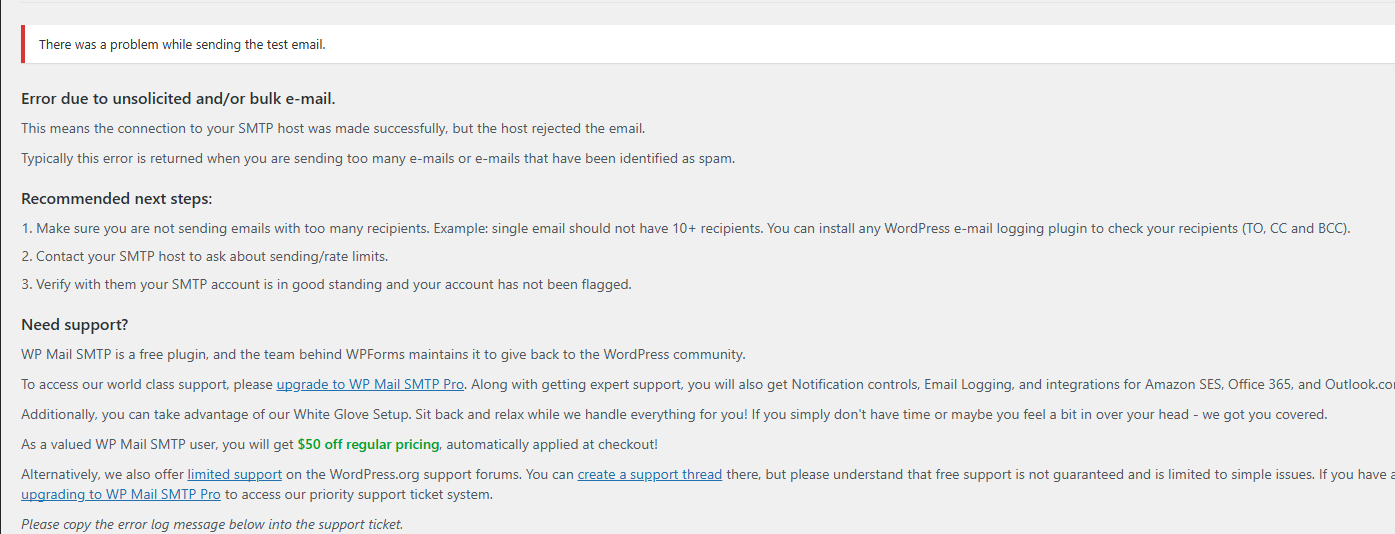Click the "Typically this error is returned" sentence
Viewport: 1395px width, 534px height.
point(378,158)
